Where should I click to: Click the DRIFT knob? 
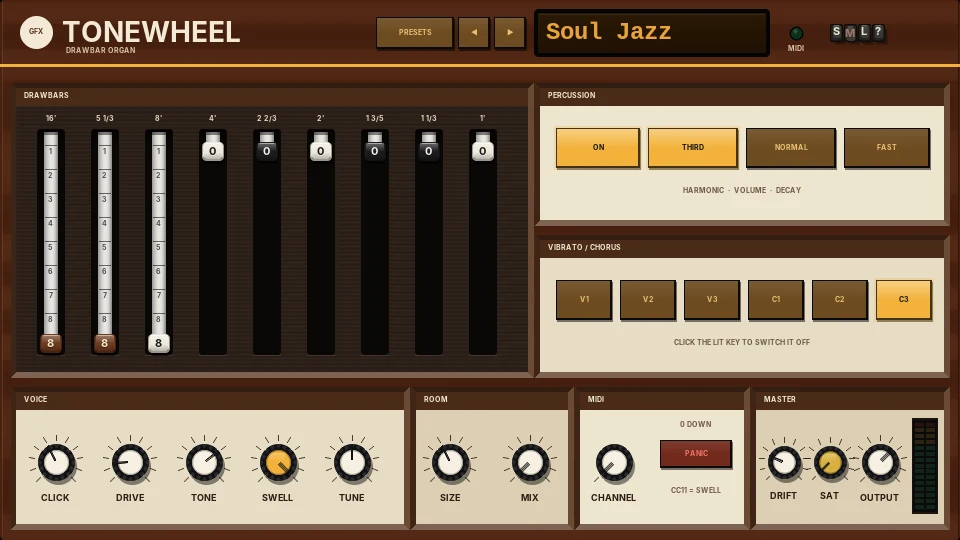point(784,462)
